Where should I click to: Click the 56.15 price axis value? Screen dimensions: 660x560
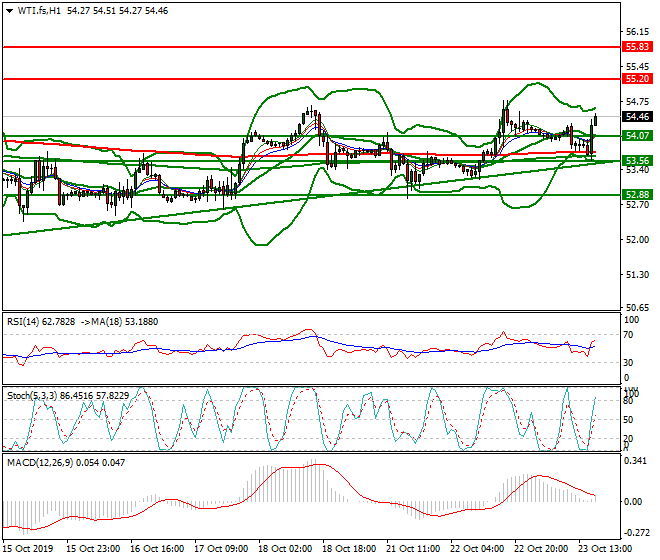click(637, 32)
